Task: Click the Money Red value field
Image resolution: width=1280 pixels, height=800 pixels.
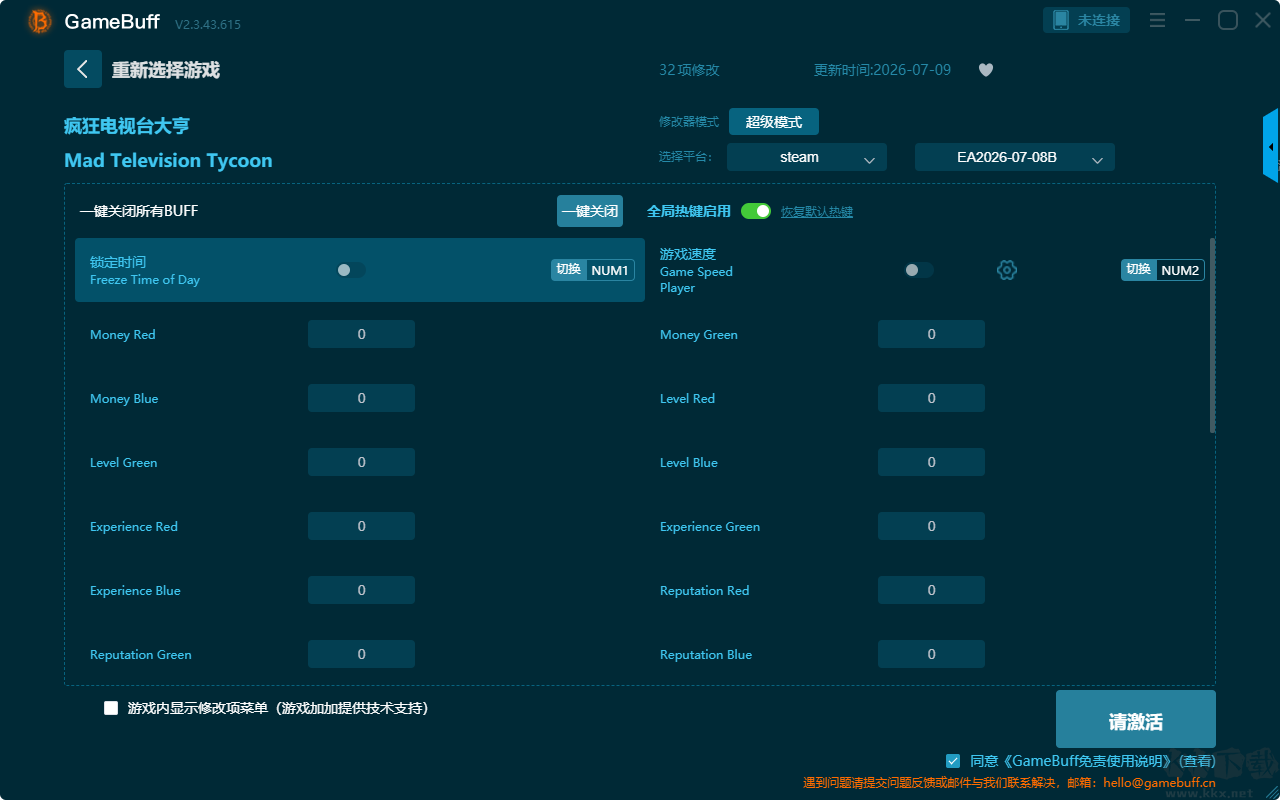Action: (361, 334)
